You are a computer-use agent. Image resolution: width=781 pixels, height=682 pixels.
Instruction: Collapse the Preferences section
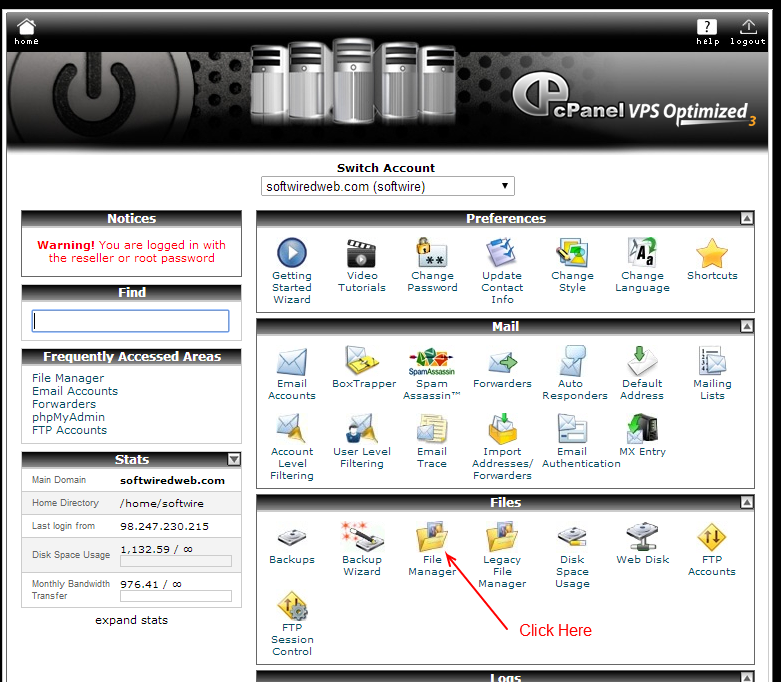tap(747, 218)
